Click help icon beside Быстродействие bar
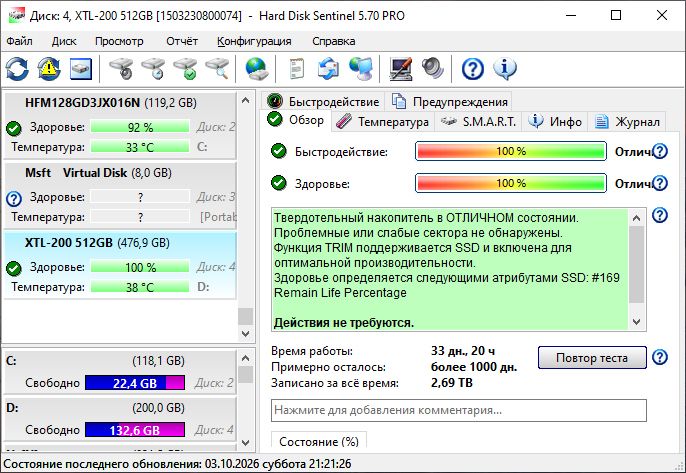The image size is (686, 473). tap(660, 151)
